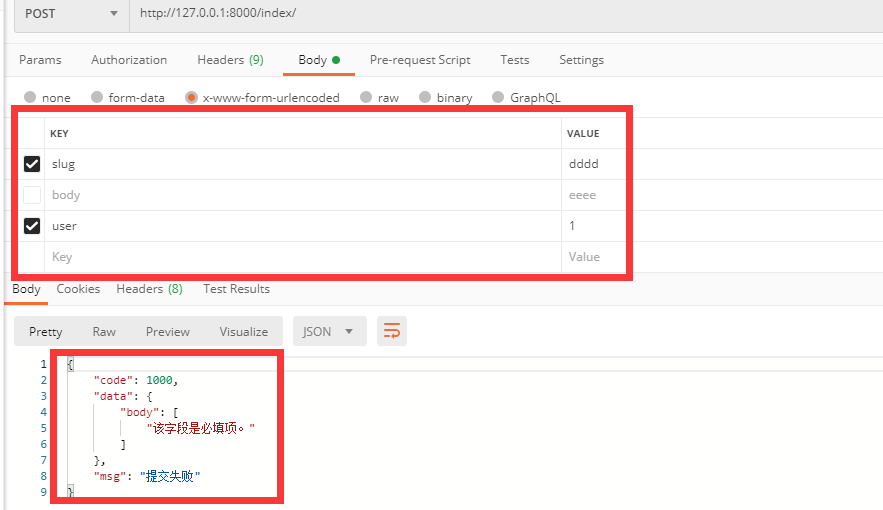Click the empty Key placeholder cell
Image resolution: width=883 pixels, height=510 pixels.
300,257
